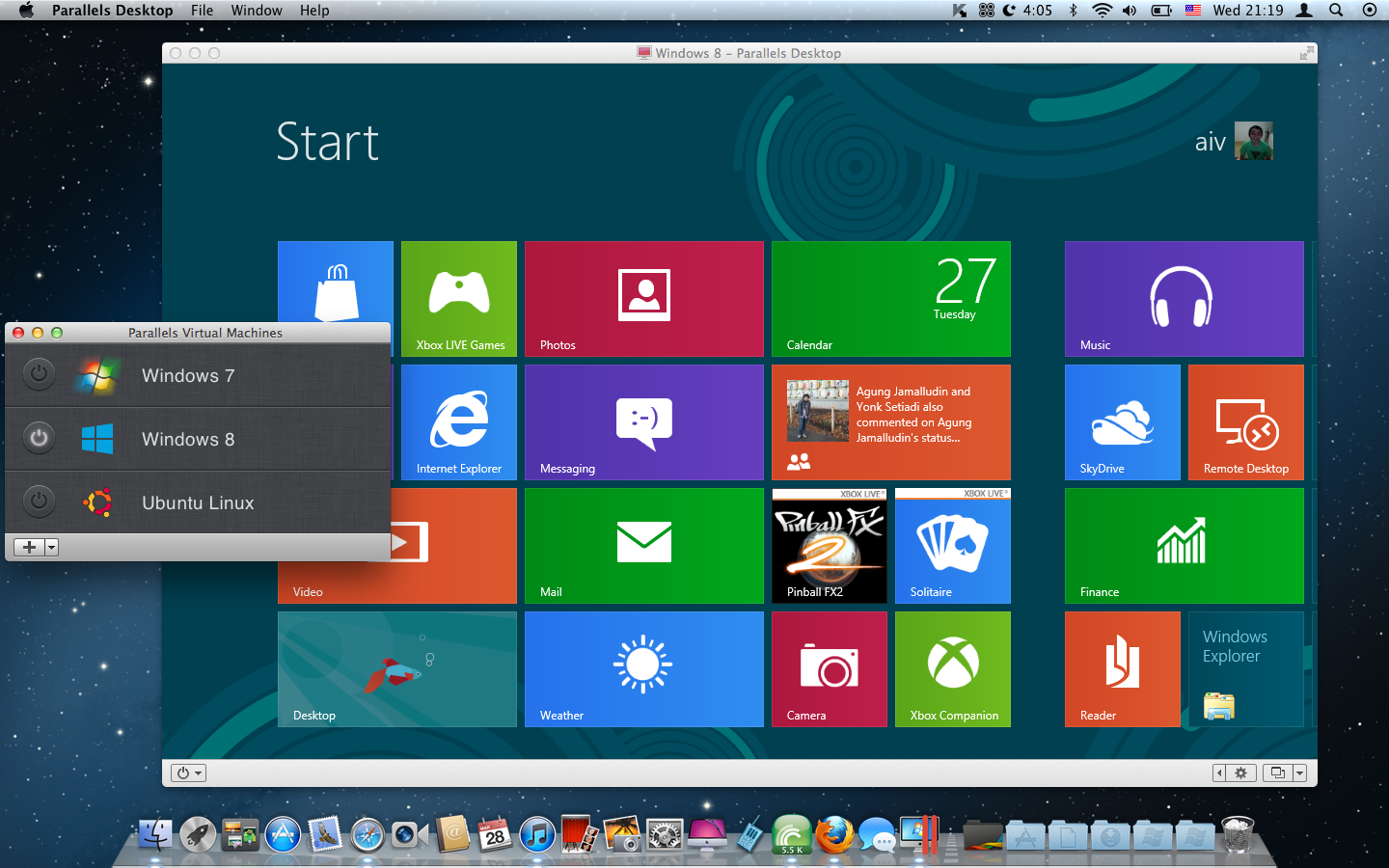The image size is (1389, 868).
Task: Open the Window menu
Action: (x=257, y=11)
